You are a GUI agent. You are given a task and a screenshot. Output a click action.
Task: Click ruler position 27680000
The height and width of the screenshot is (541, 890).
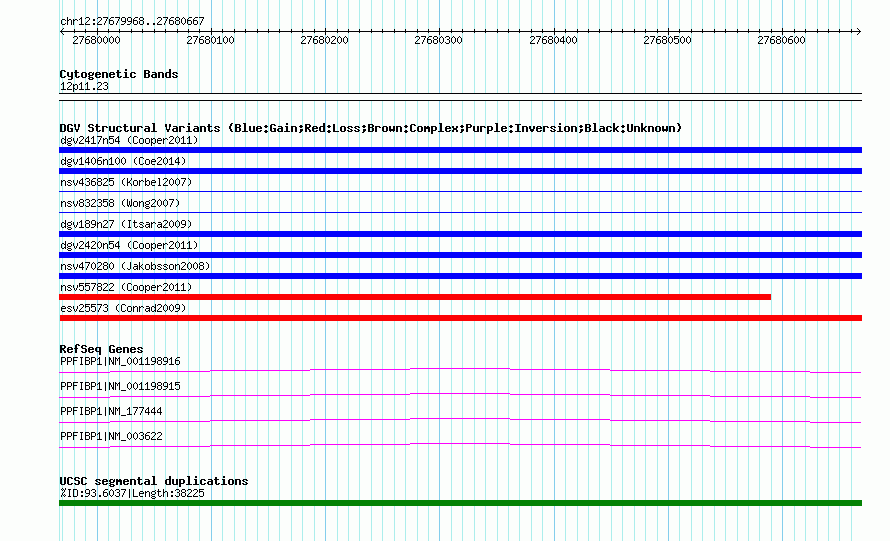[96, 40]
